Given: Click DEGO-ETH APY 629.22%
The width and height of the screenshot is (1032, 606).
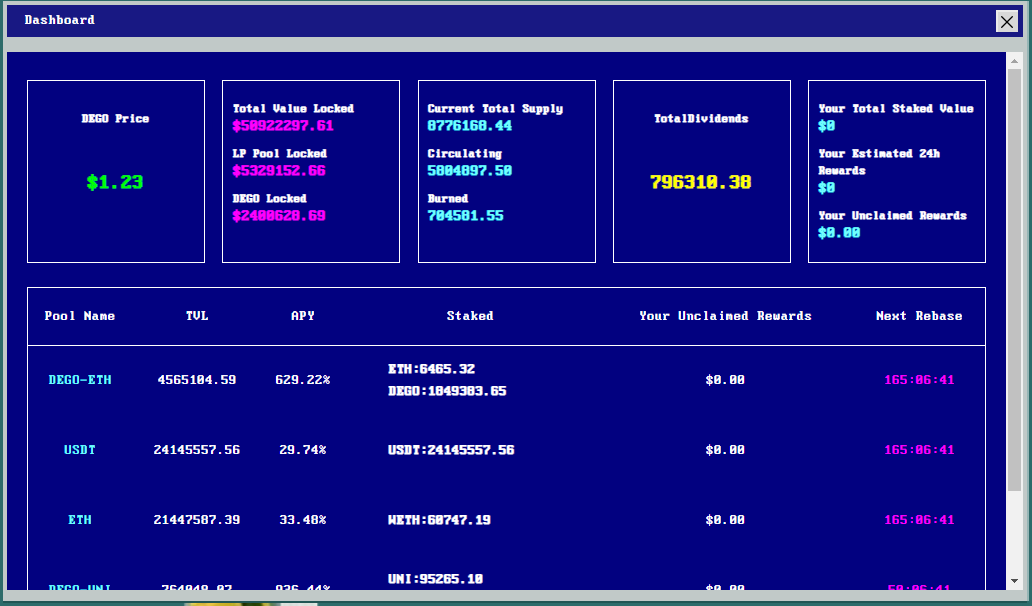Looking at the screenshot, I should pyautogui.click(x=303, y=380).
